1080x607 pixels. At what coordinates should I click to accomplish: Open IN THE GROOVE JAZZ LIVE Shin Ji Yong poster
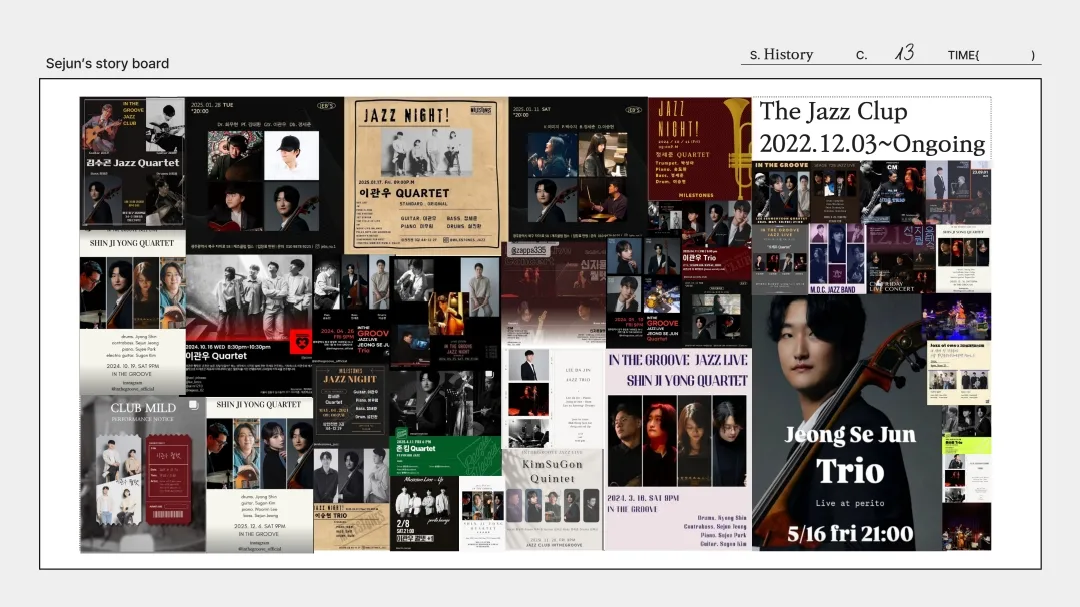click(x=678, y=449)
